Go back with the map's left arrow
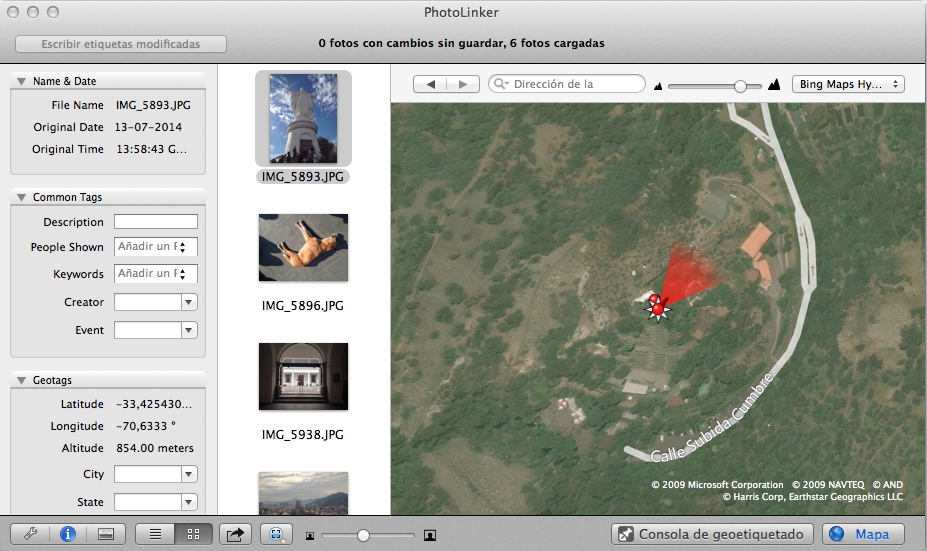The image size is (927, 551). tap(431, 85)
